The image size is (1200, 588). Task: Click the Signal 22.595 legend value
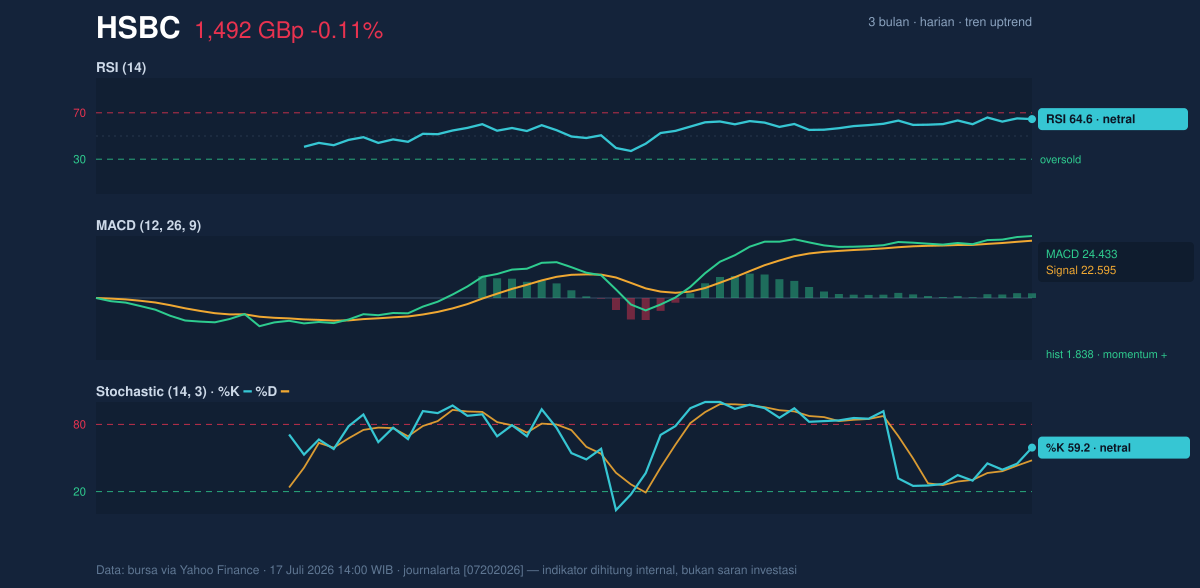[x=1081, y=270]
